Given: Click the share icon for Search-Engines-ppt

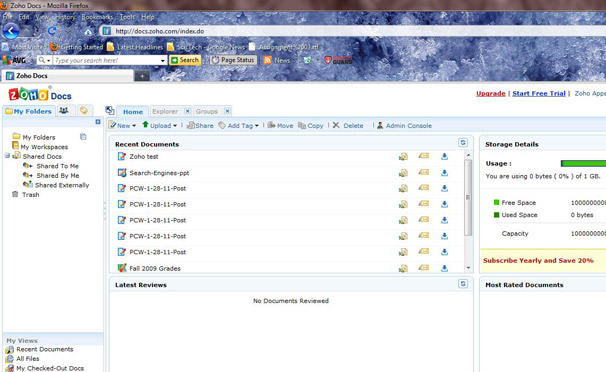Looking at the screenshot, I should [403, 173].
